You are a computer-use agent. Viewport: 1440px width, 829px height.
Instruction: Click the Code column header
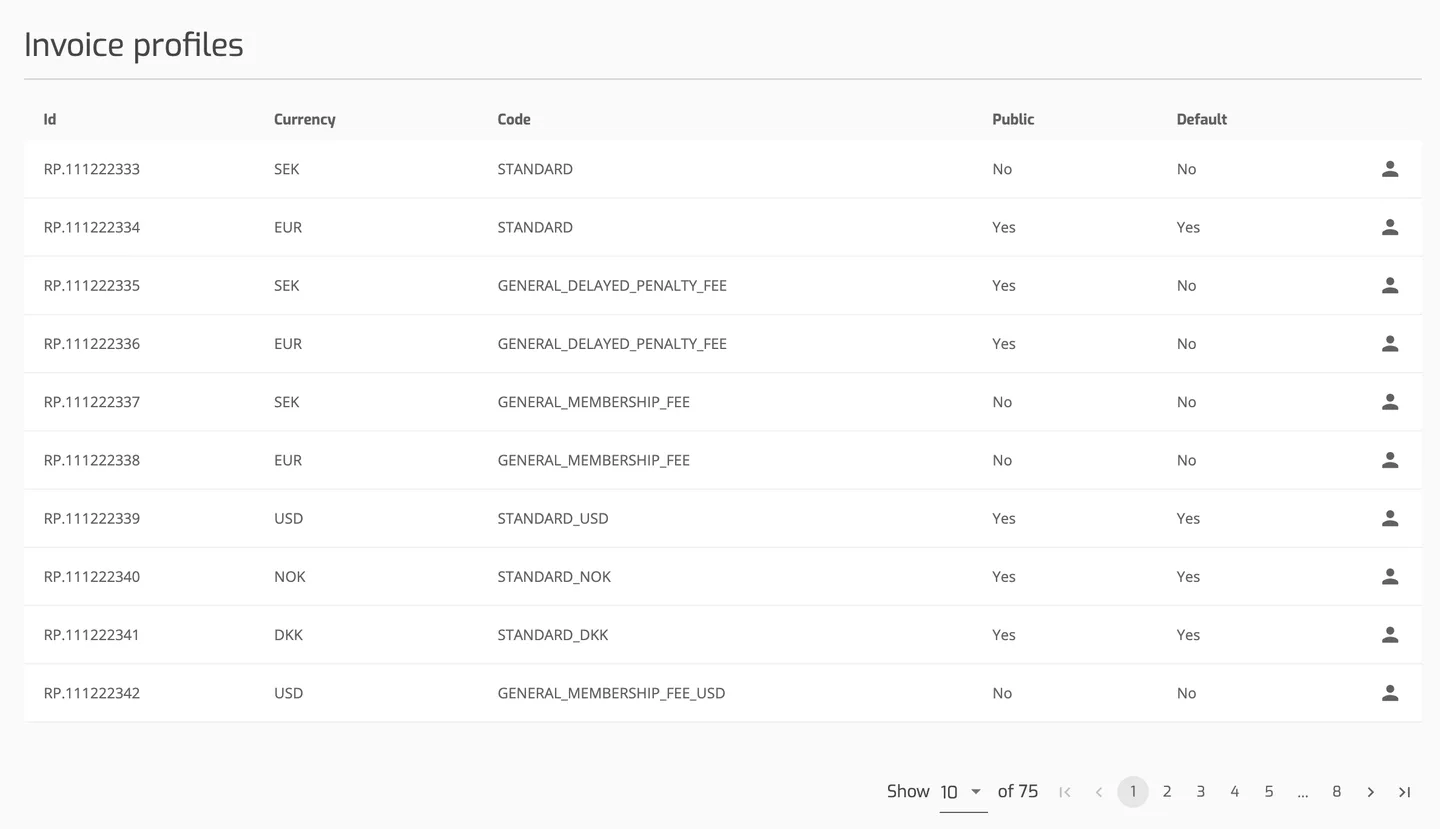pos(514,119)
